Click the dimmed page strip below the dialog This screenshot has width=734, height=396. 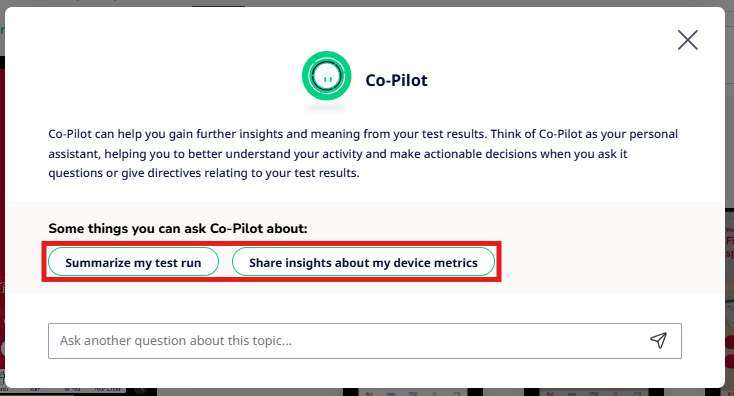tap(365, 392)
